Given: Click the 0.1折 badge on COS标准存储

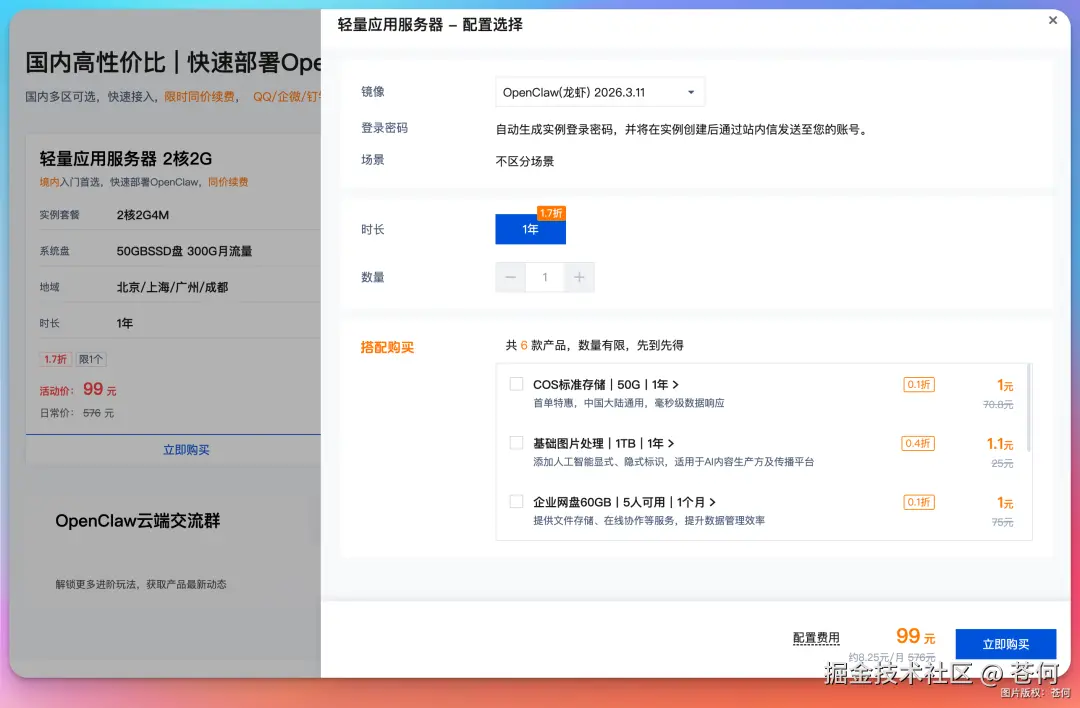Looking at the screenshot, I should pos(917,384).
